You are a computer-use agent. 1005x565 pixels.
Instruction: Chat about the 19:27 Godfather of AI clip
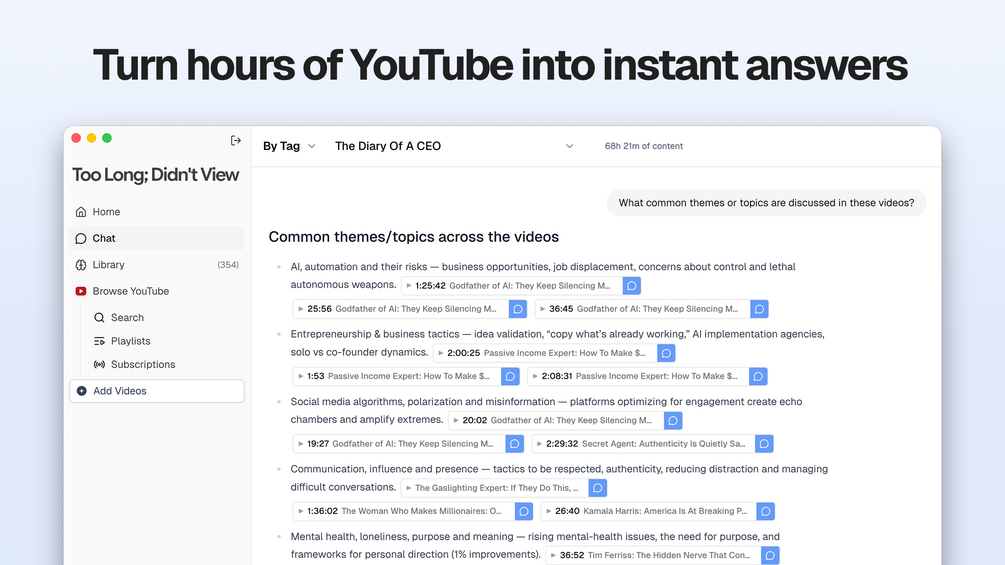(515, 443)
